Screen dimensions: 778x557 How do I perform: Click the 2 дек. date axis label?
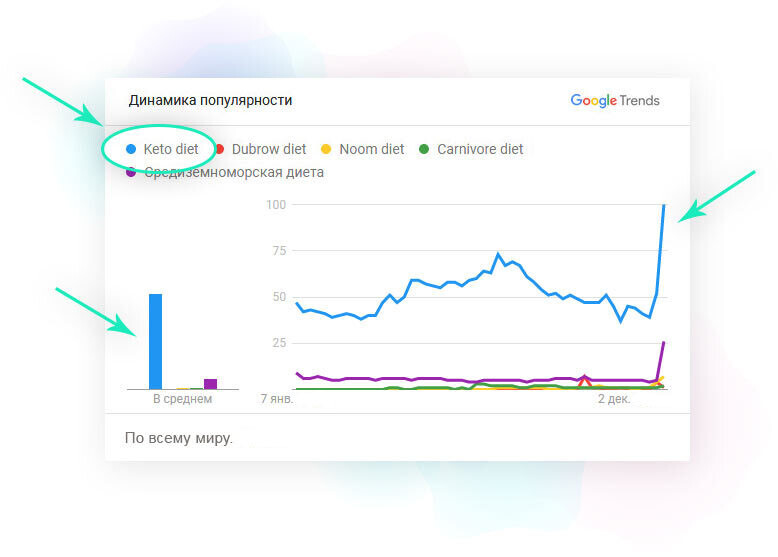[614, 399]
